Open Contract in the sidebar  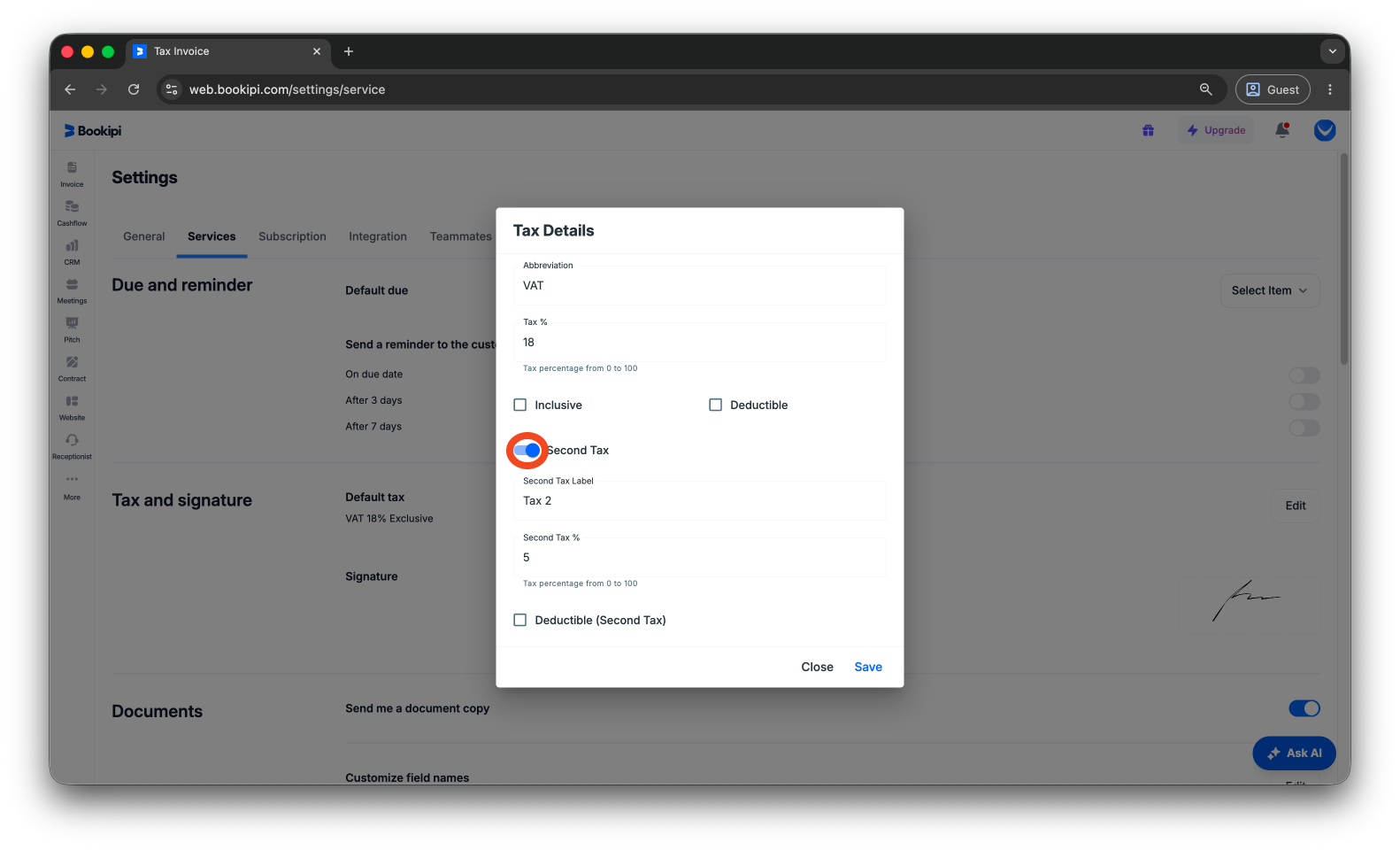[72, 368]
